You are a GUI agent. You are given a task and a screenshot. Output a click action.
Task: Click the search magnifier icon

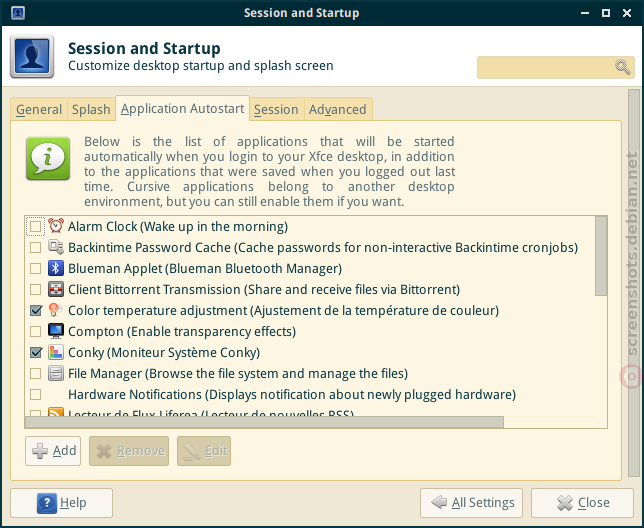click(x=623, y=67)
